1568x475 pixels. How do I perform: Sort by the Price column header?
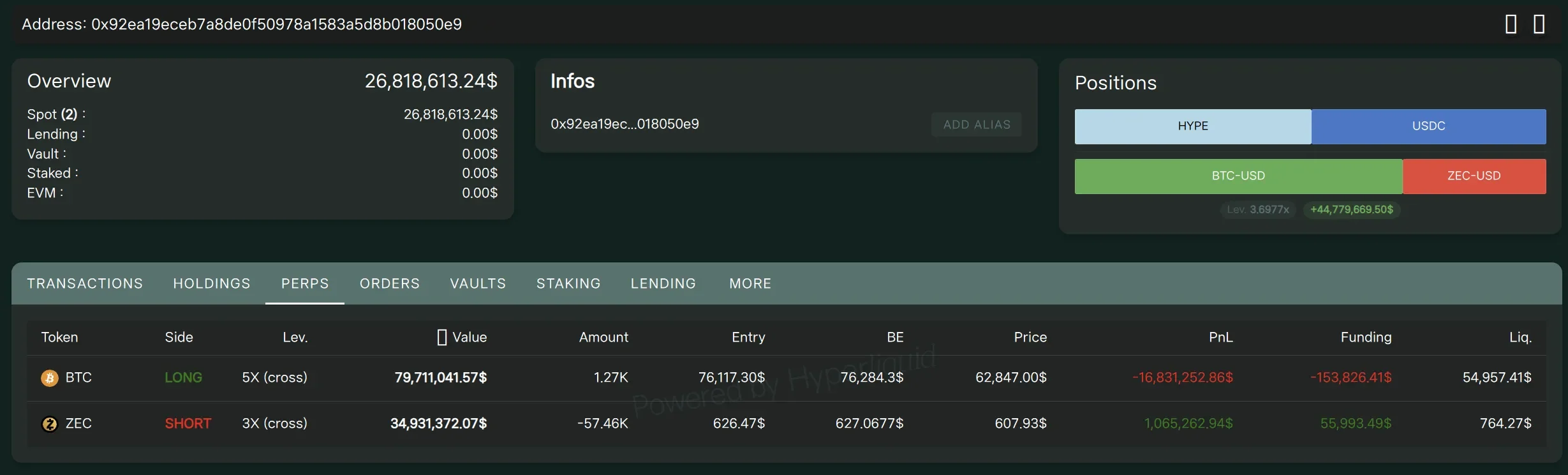[1030, 337]
